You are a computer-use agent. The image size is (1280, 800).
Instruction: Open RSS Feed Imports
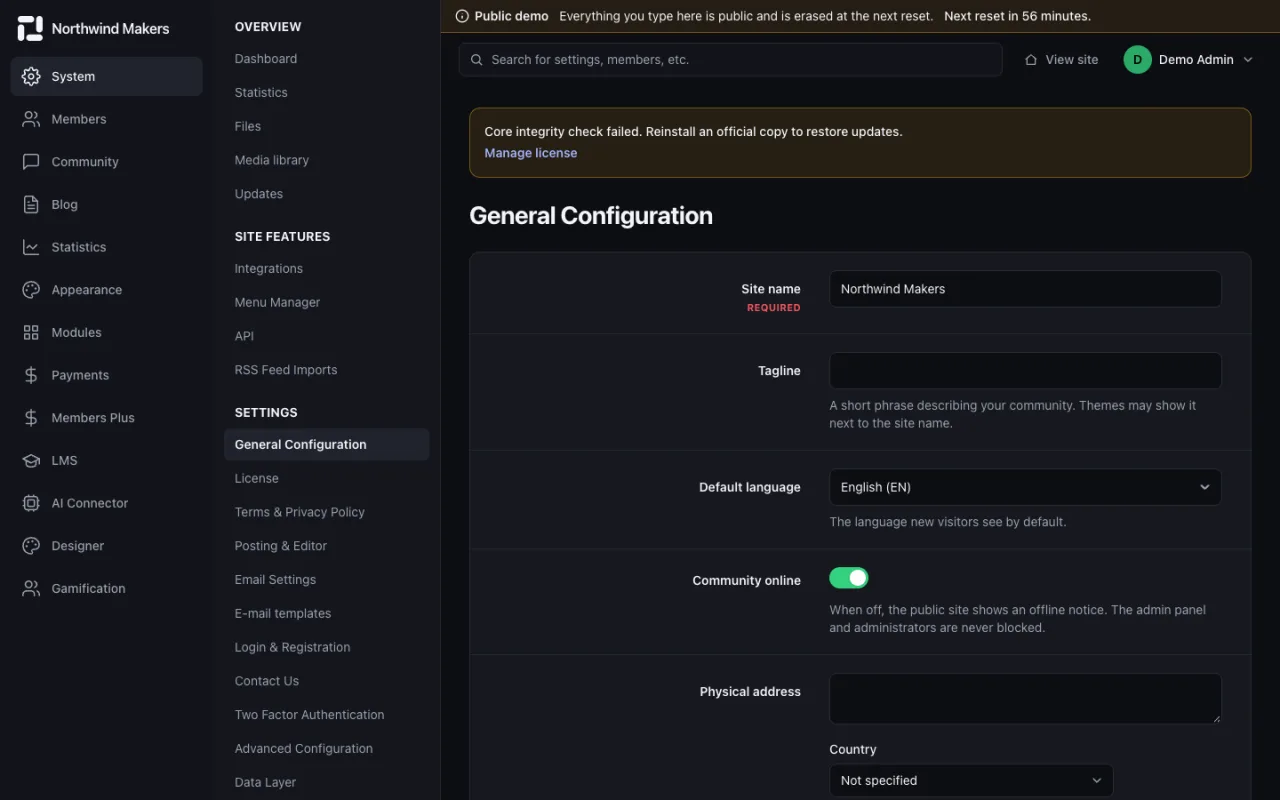coord(286,370)
